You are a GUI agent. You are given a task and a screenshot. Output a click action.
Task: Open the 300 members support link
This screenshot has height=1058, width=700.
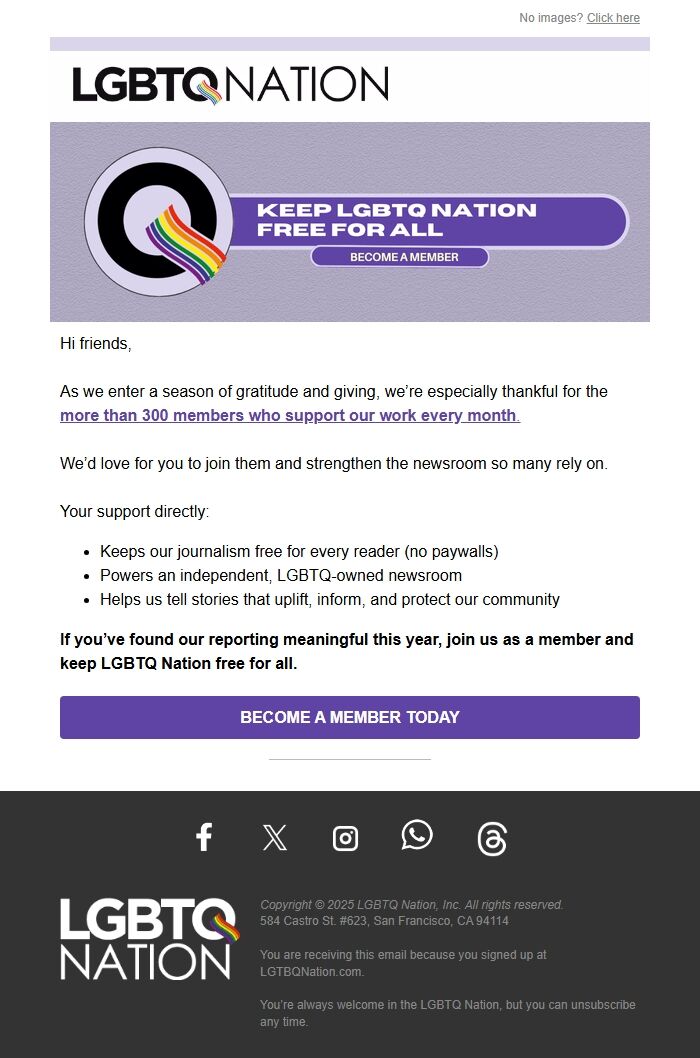click(288, 415)
